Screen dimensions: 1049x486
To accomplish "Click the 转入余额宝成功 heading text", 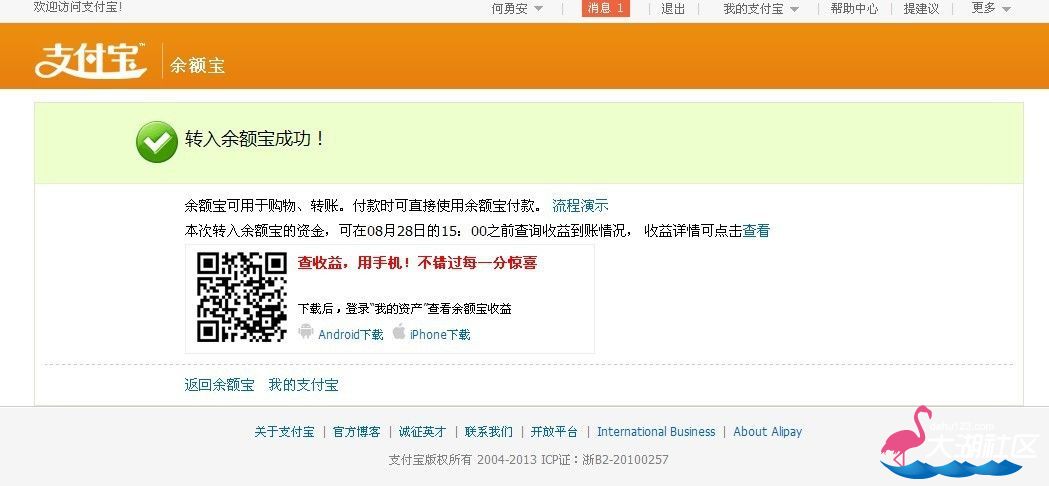I will [255, 139].
